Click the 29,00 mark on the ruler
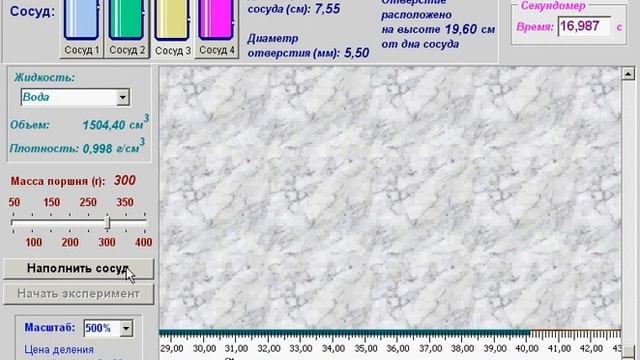Screen dimensions: 640x360 tap(172, 349)
